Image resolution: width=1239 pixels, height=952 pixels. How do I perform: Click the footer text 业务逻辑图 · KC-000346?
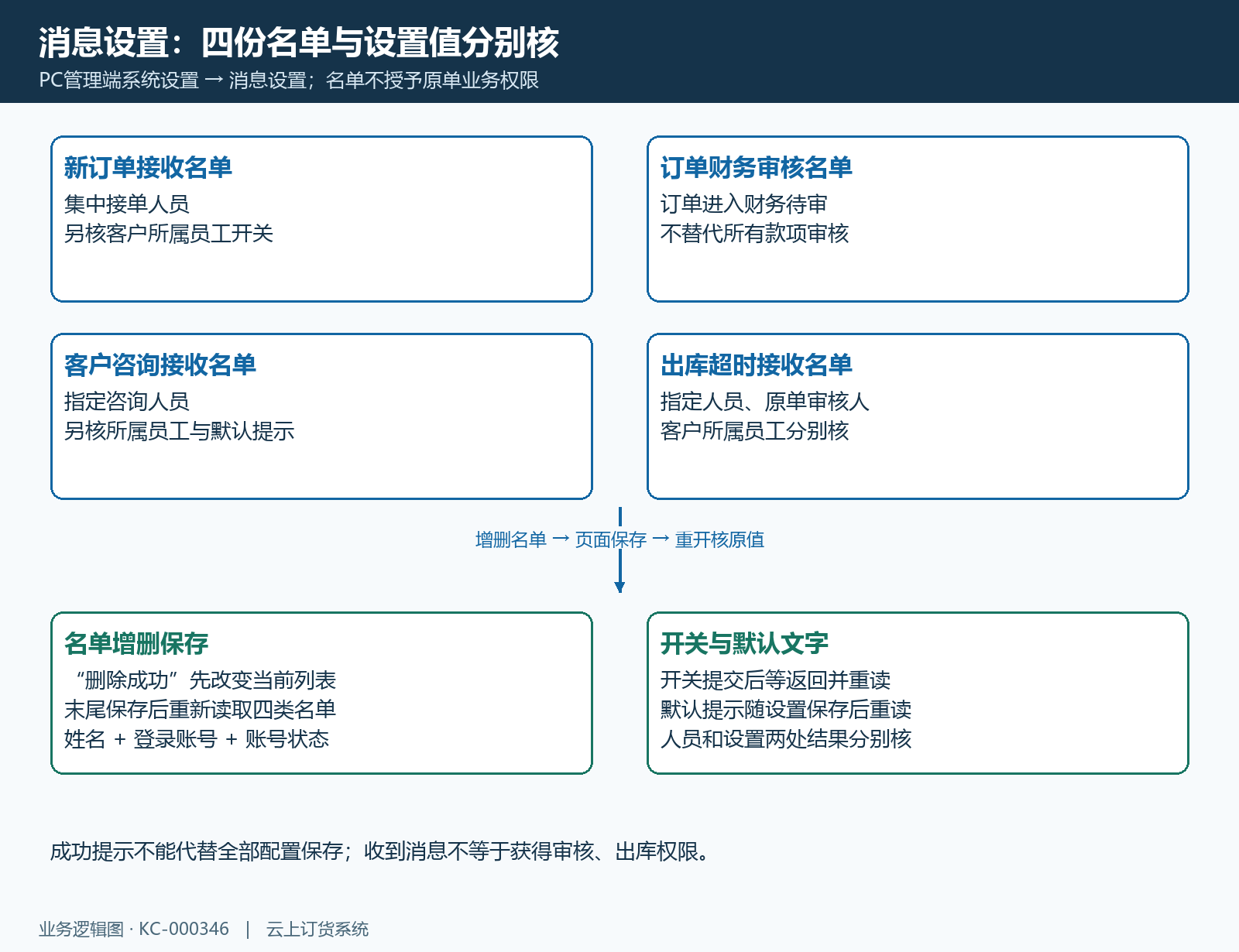(x=134, y=929)
